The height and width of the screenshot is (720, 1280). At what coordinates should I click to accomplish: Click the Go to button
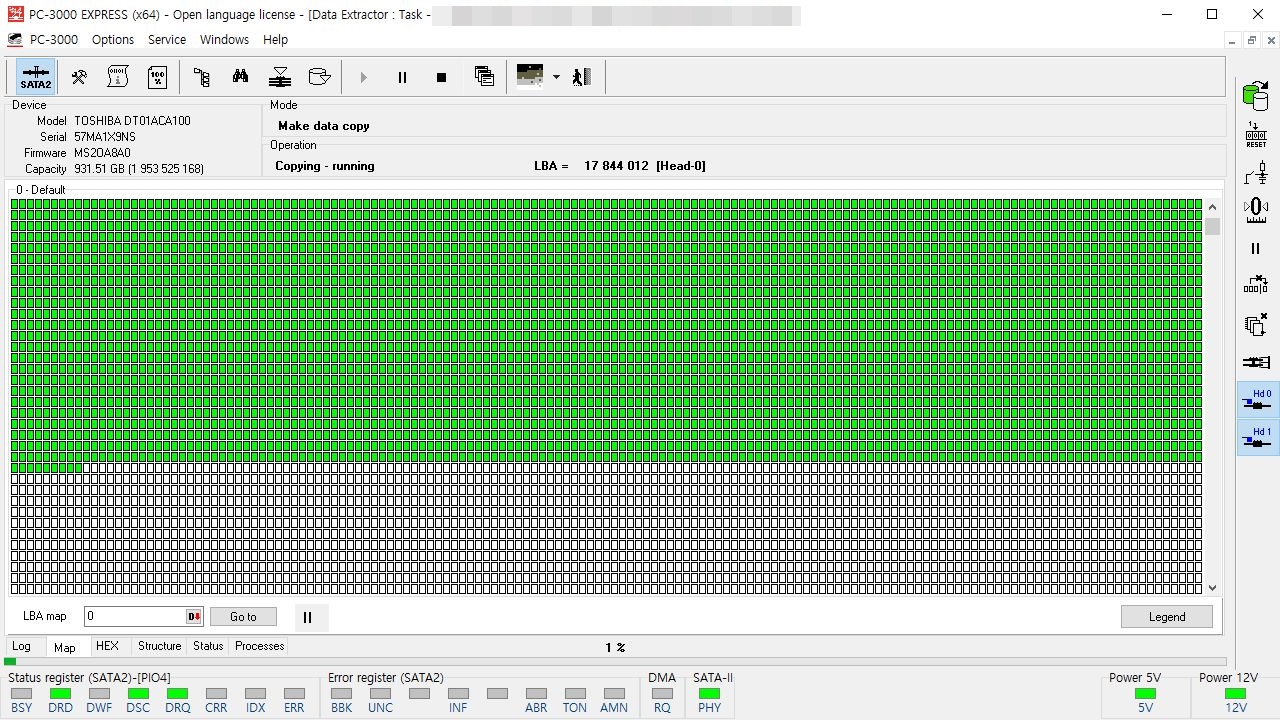click(243, 617)
